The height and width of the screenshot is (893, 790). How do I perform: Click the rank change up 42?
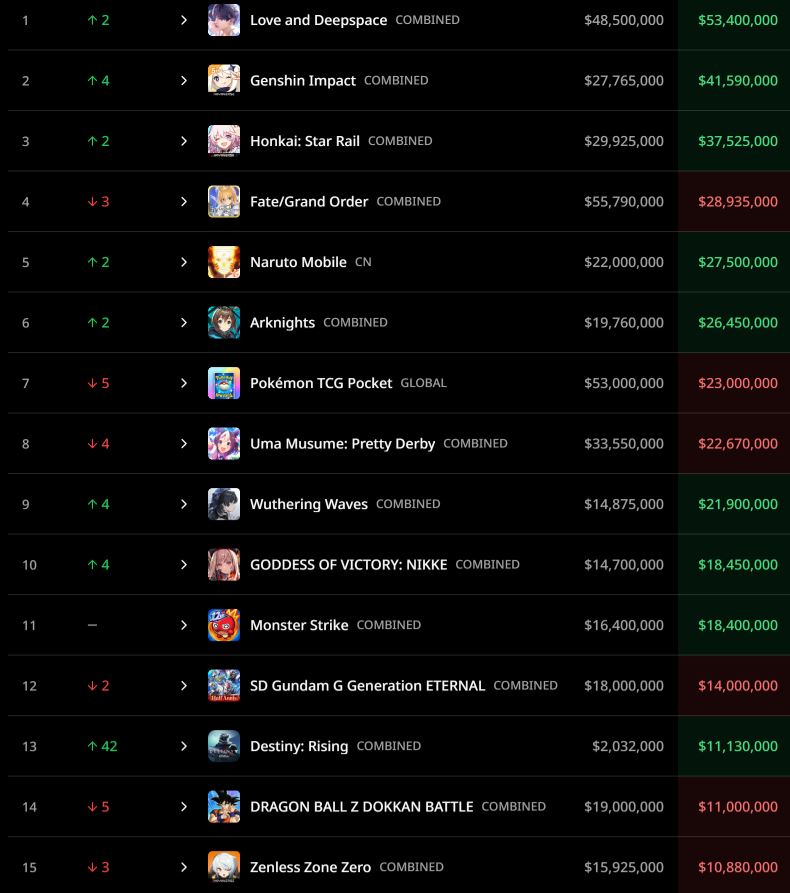pyautogui.click(x=103, y=746)
